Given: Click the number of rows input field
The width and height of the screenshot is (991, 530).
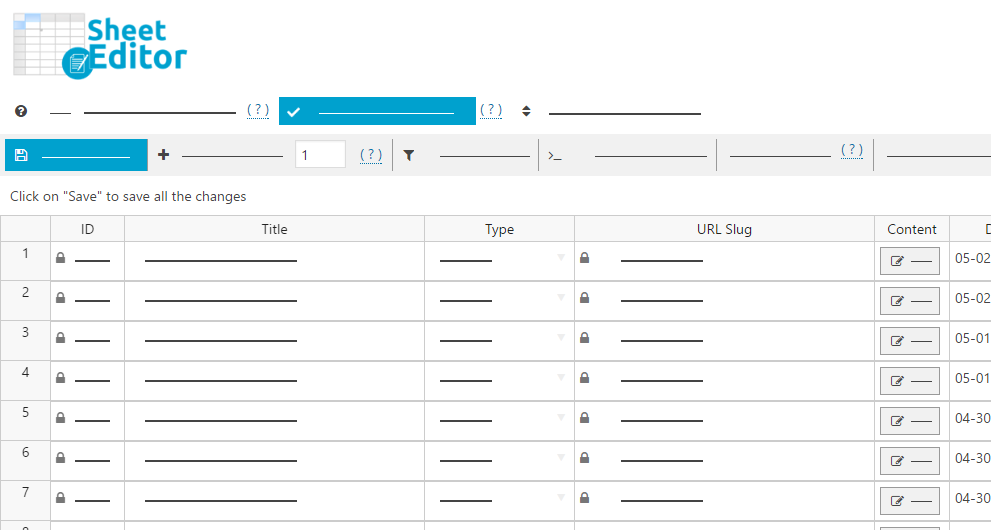Looking at the screenshot, I should [x=320, y=155].
